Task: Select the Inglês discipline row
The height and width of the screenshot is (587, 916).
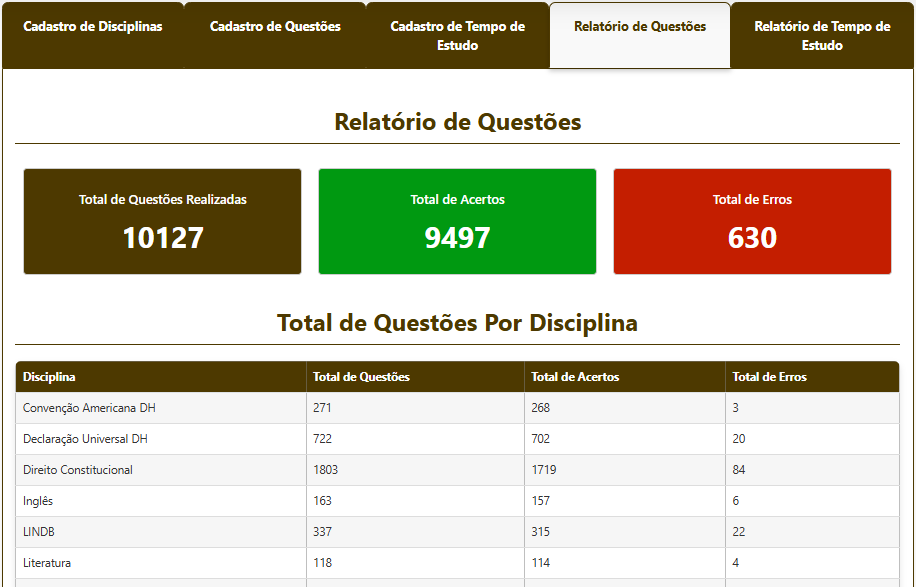Action: (x=38, y=501)
